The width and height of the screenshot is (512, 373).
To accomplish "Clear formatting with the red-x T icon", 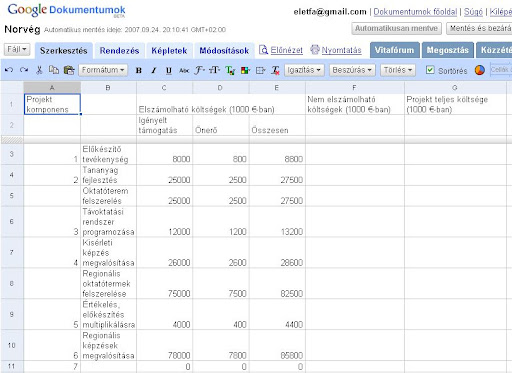I will pos(275,70).
